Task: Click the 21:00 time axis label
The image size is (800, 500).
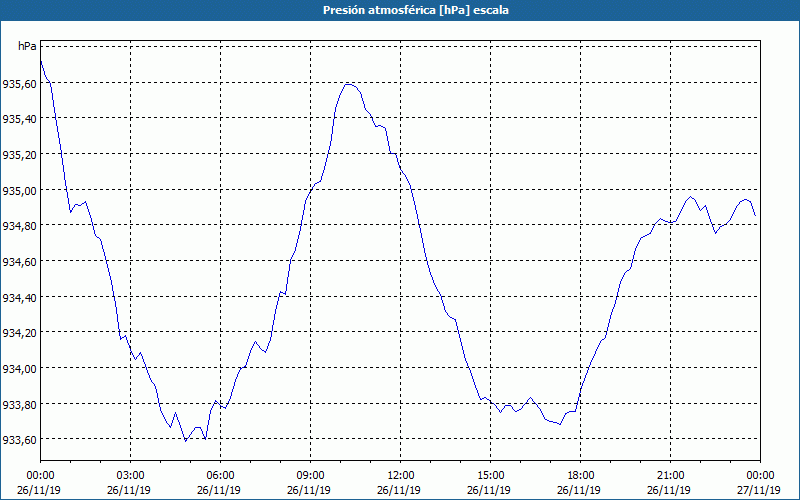Action: (670, 476)
